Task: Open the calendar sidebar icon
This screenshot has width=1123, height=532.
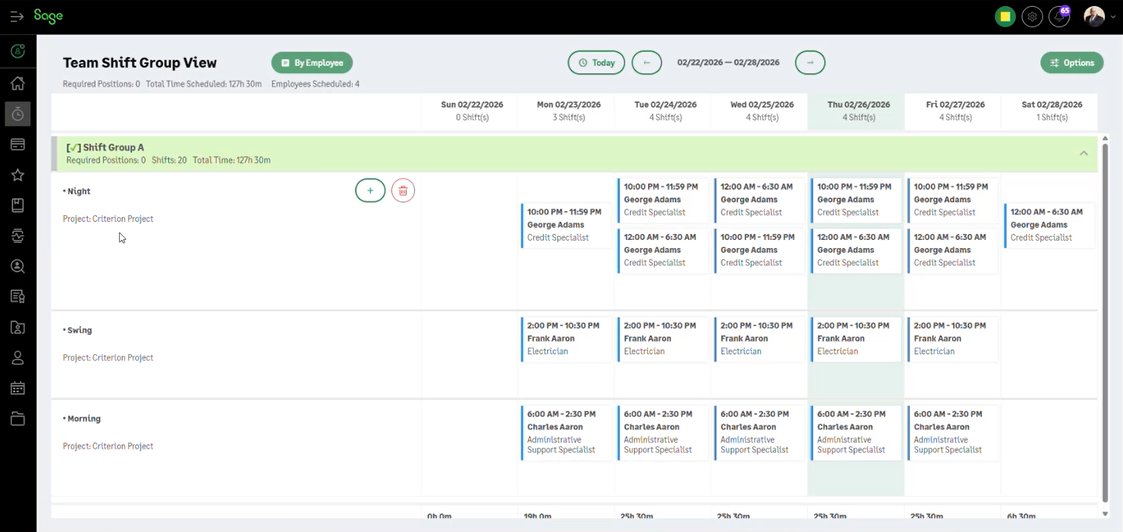Action: (x=18, y=388)
